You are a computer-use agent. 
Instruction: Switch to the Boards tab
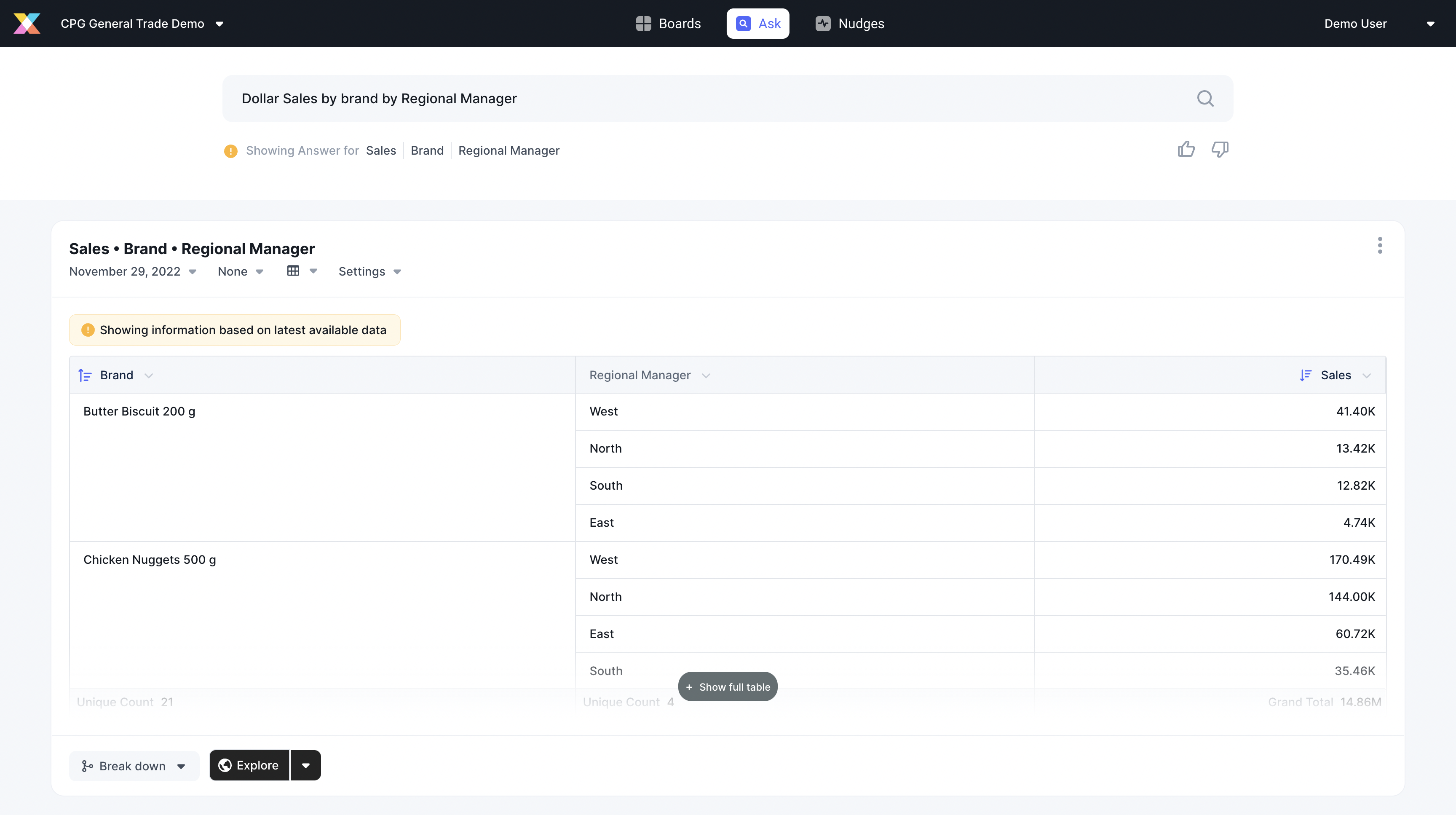(668, 23)
